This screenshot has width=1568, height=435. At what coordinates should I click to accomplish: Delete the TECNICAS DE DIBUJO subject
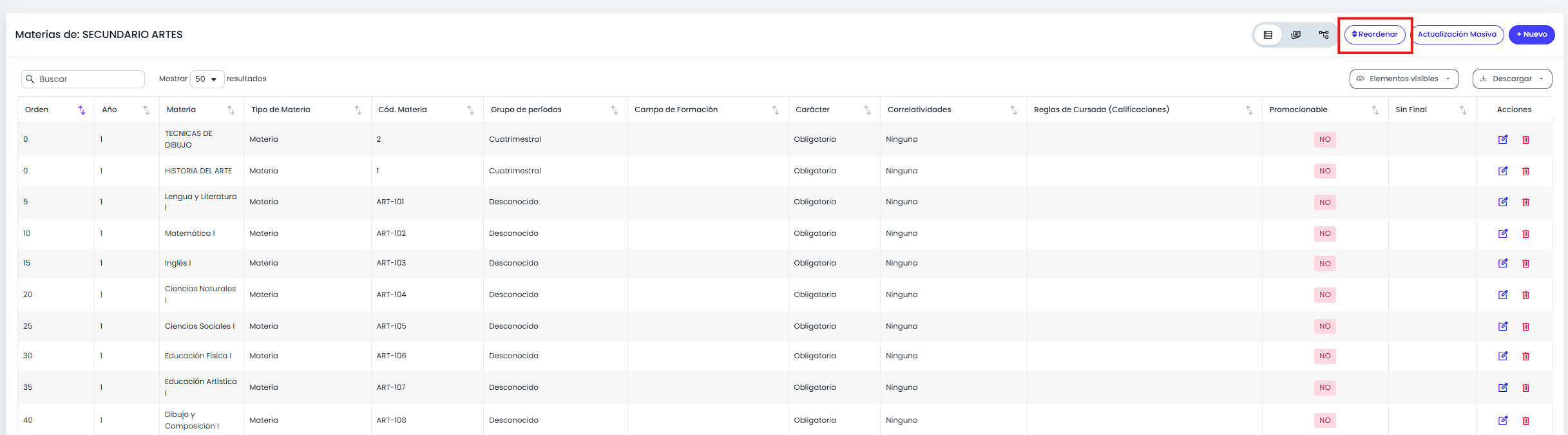[x=1525, y=140]
